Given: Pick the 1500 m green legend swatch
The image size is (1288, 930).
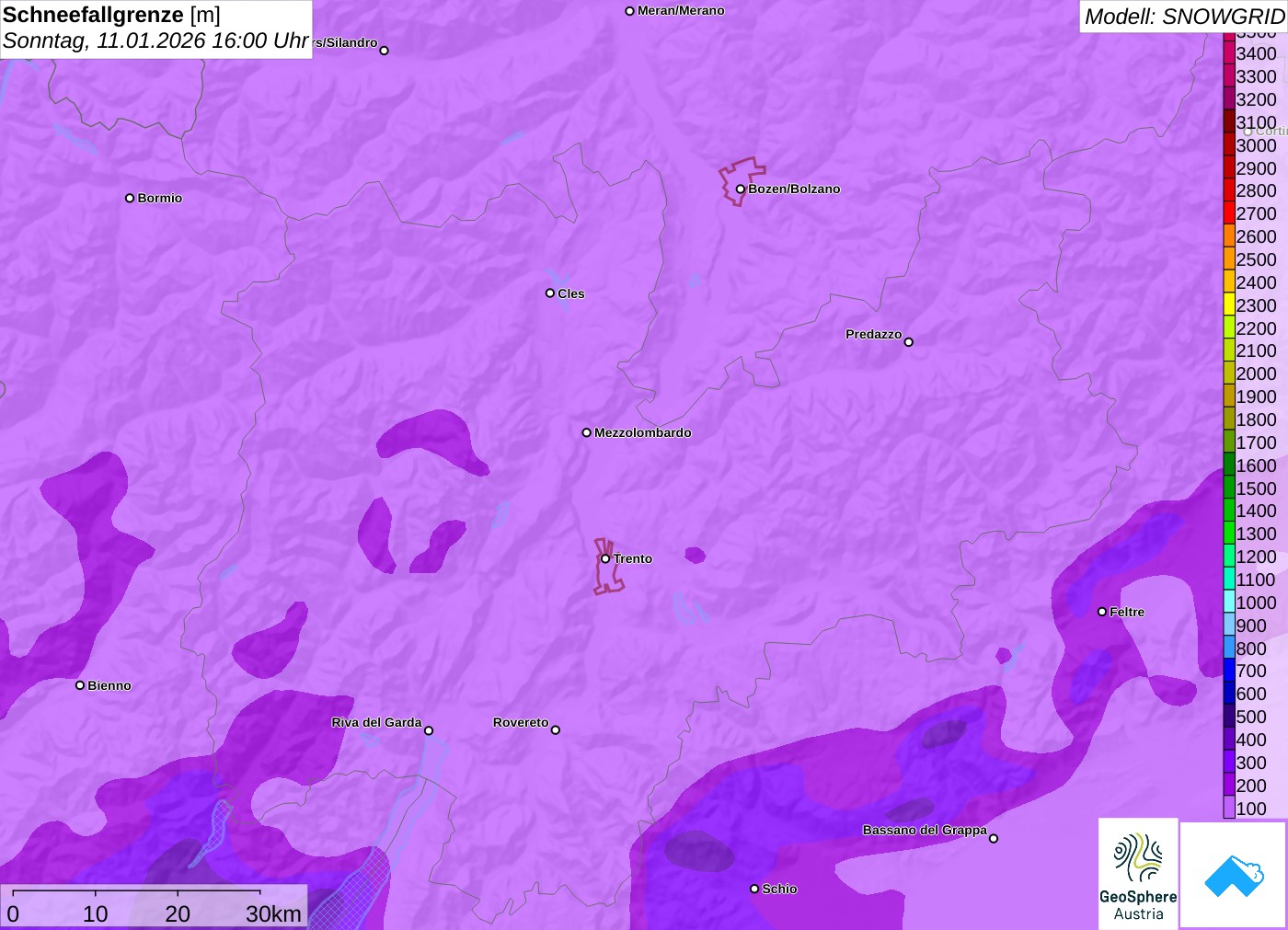Looking at the screenshot, I should tap(1229, 488).
